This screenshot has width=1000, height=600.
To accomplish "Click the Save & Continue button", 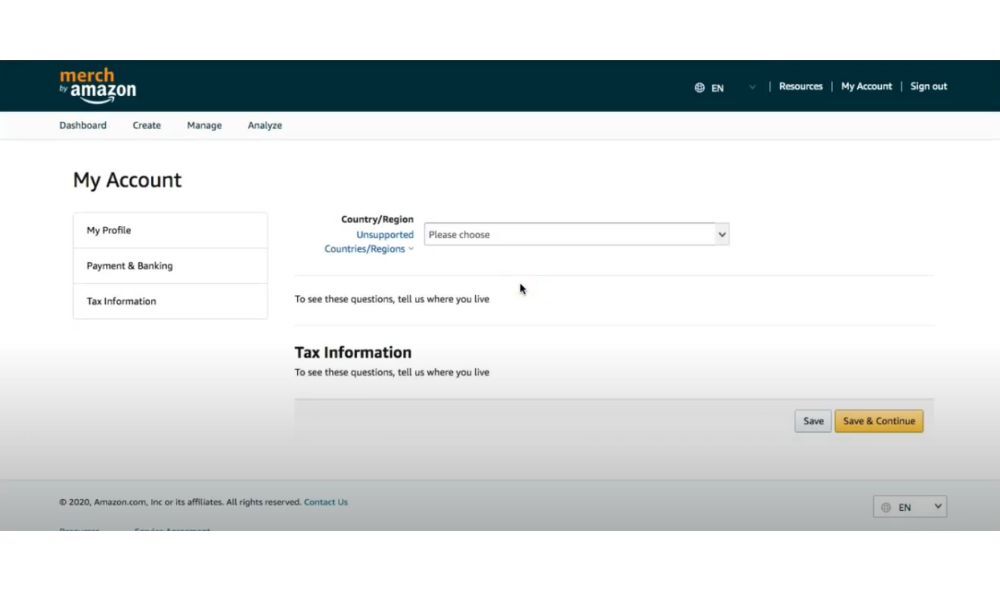I will [879, 421].
